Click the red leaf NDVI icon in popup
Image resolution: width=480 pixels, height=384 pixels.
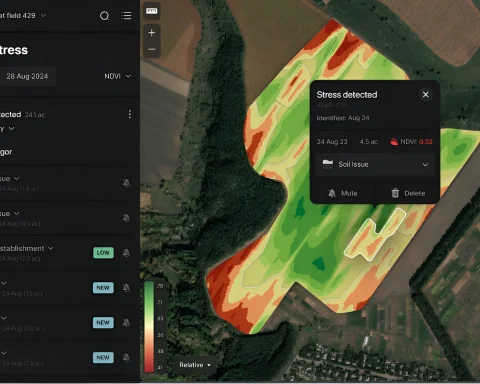[x=394, y=142]
